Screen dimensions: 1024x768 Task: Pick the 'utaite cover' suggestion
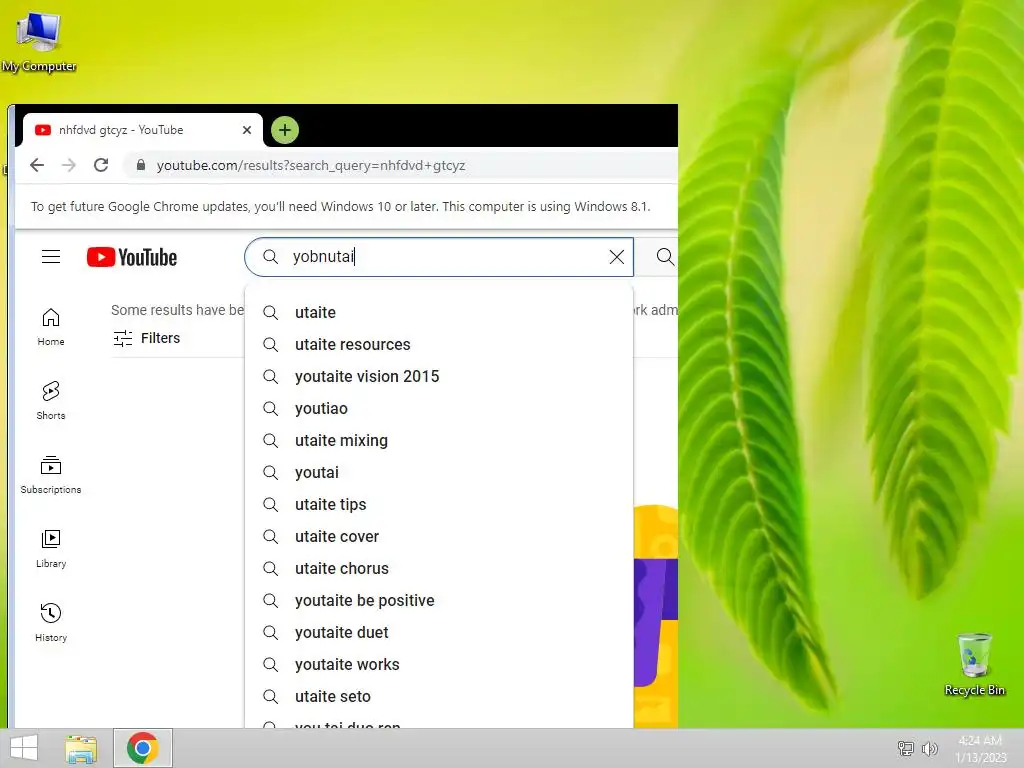pos(439,536)
